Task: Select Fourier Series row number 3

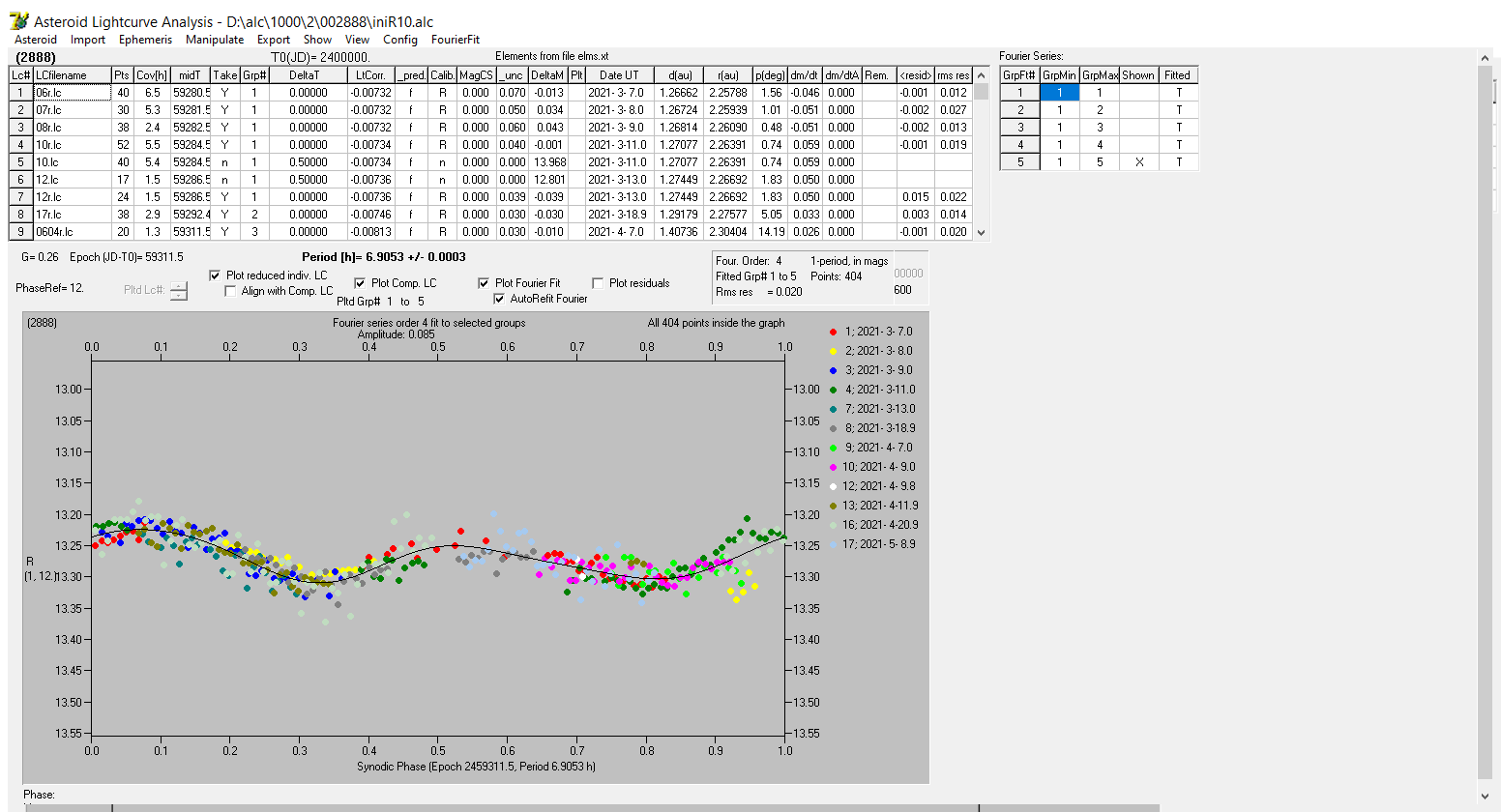Action: [x=1020, y=128]
